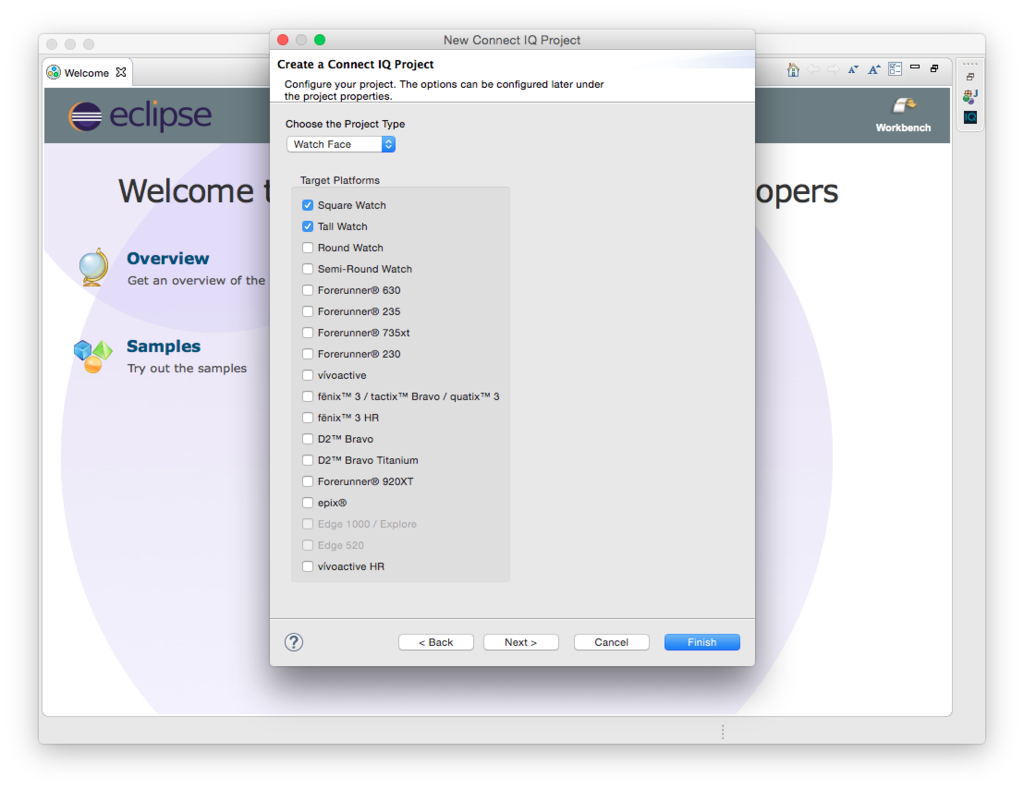Click the Overview globe icon

[x=93, y=267]
